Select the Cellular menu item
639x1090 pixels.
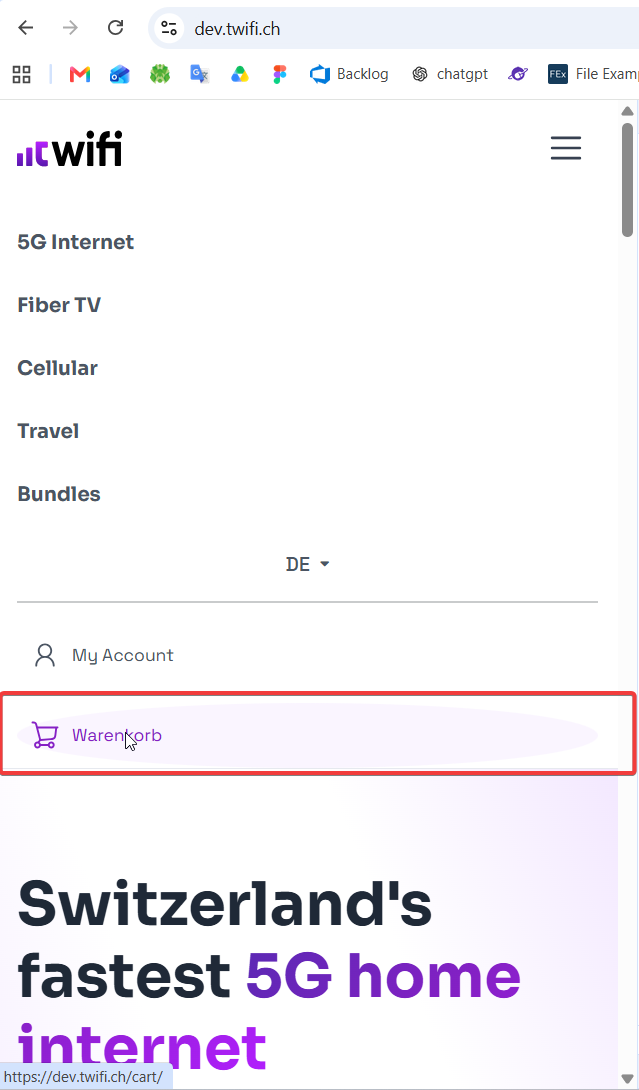(58, 368)
